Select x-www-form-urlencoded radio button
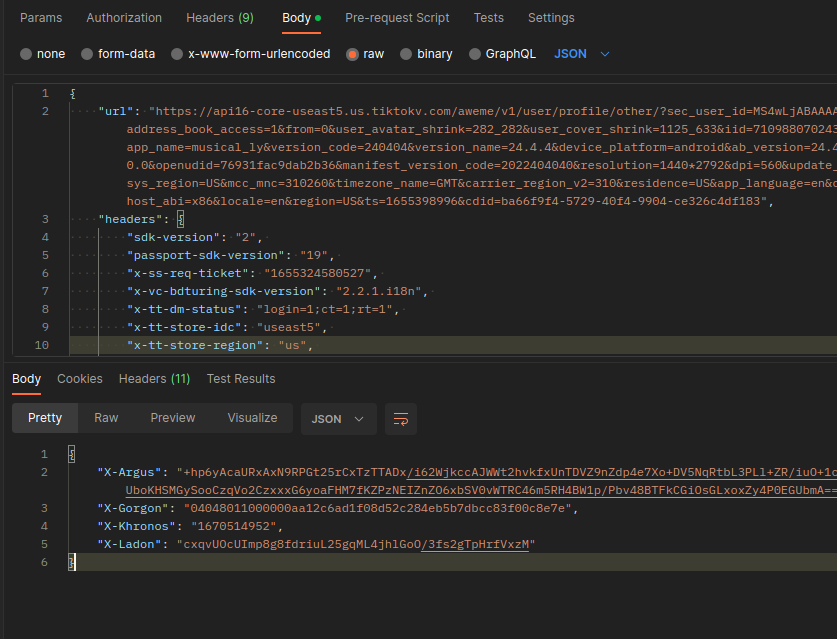Viewport: 837px width, 639px height. click(x=177, y=54)
